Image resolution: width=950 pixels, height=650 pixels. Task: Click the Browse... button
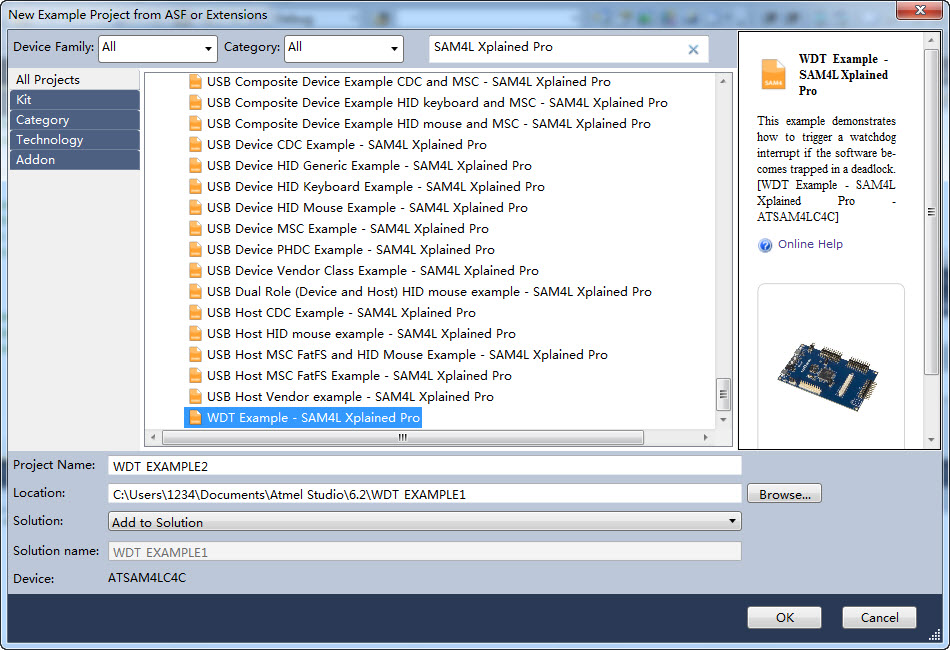click(x=784, y=494)
